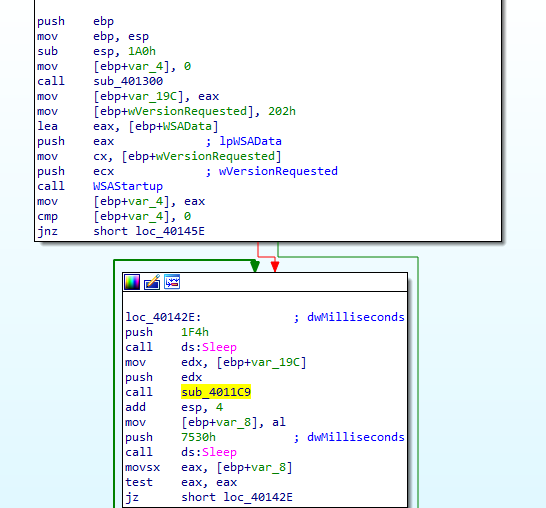Click the group nodes icon in node header
The height and width of the screenshot is (508, 546).
(172, 282)
